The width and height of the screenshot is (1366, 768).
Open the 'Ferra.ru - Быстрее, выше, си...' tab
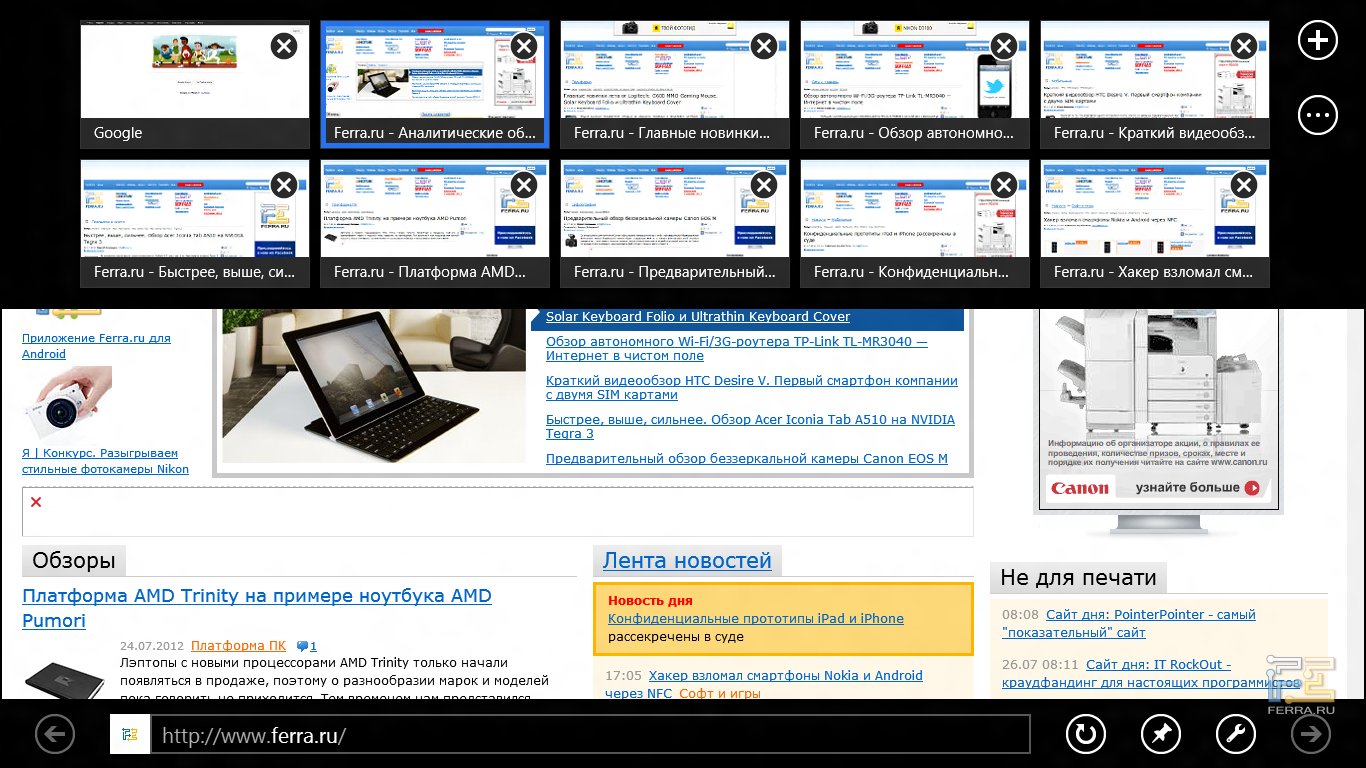195,224
